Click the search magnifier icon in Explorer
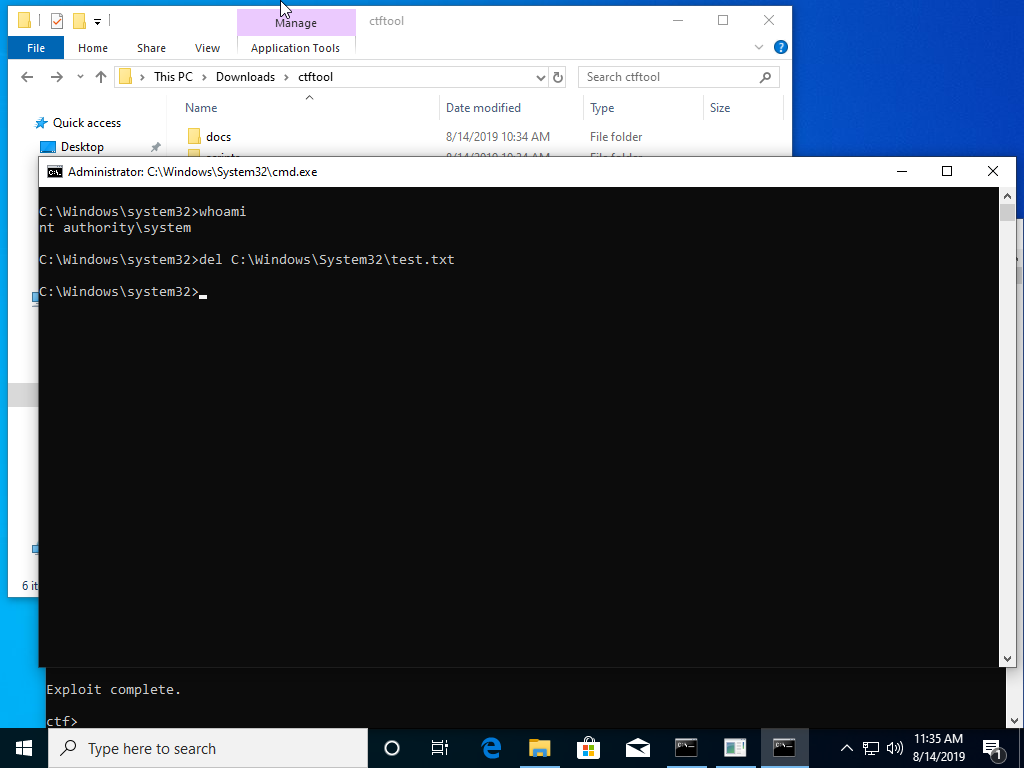 [x=765, y=77]
